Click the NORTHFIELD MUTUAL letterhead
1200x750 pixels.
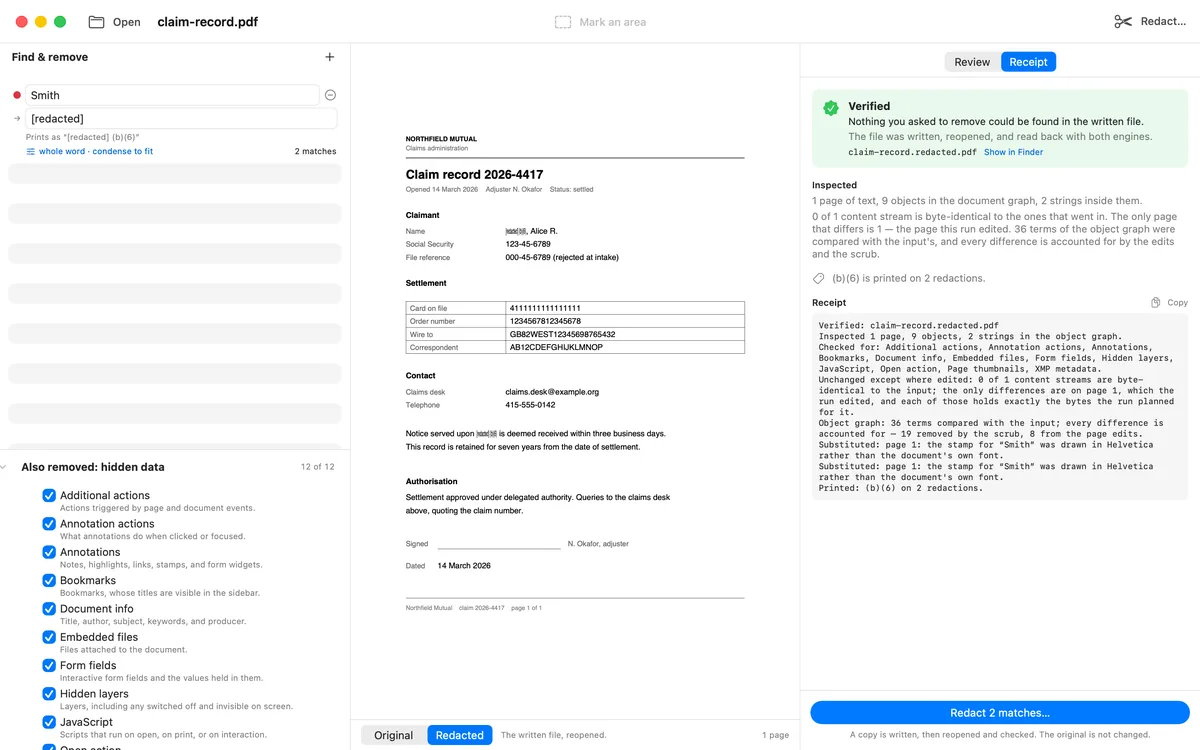[441, 139]
